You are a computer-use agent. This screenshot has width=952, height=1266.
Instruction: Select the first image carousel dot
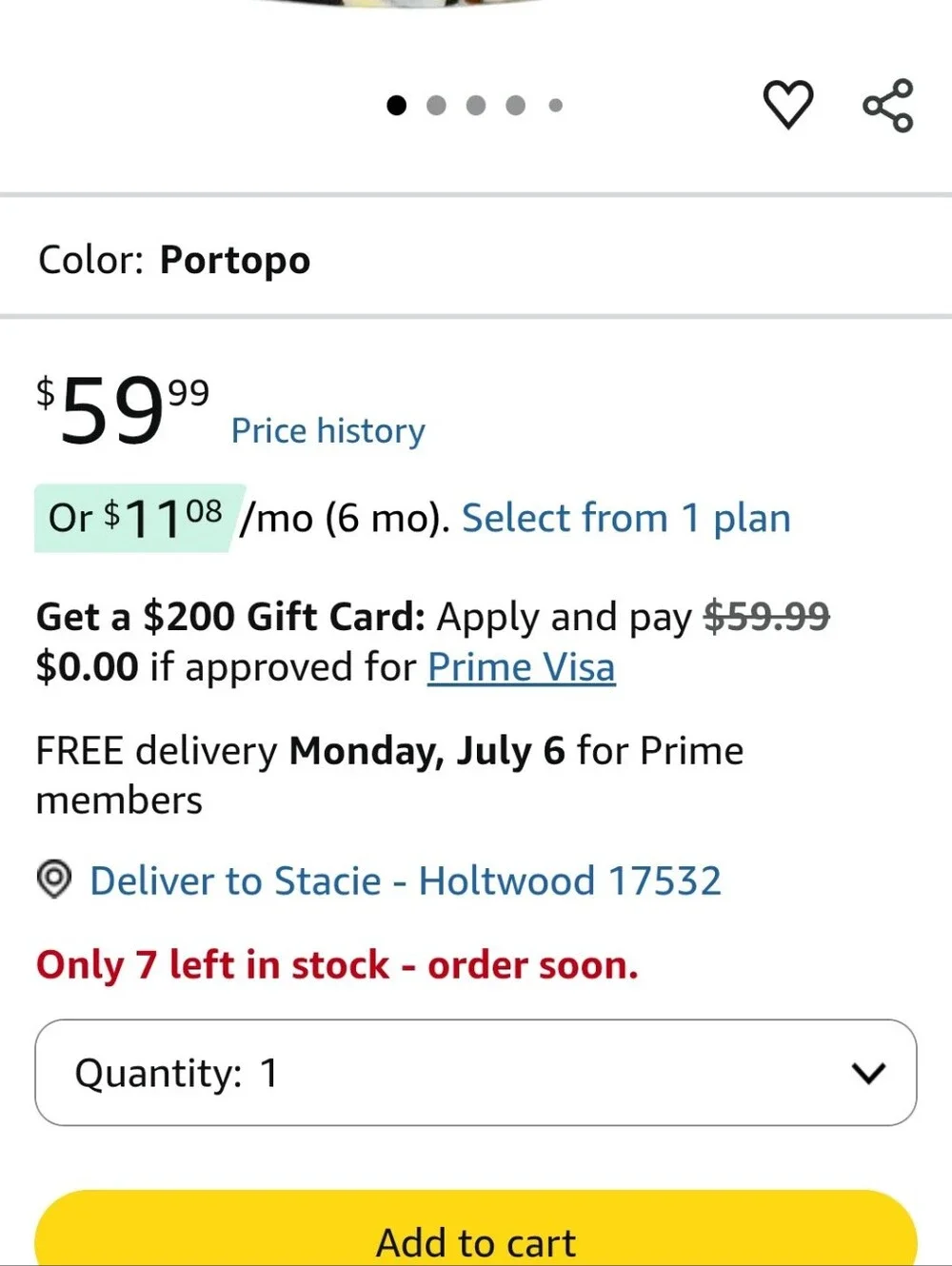pos(397,105)
